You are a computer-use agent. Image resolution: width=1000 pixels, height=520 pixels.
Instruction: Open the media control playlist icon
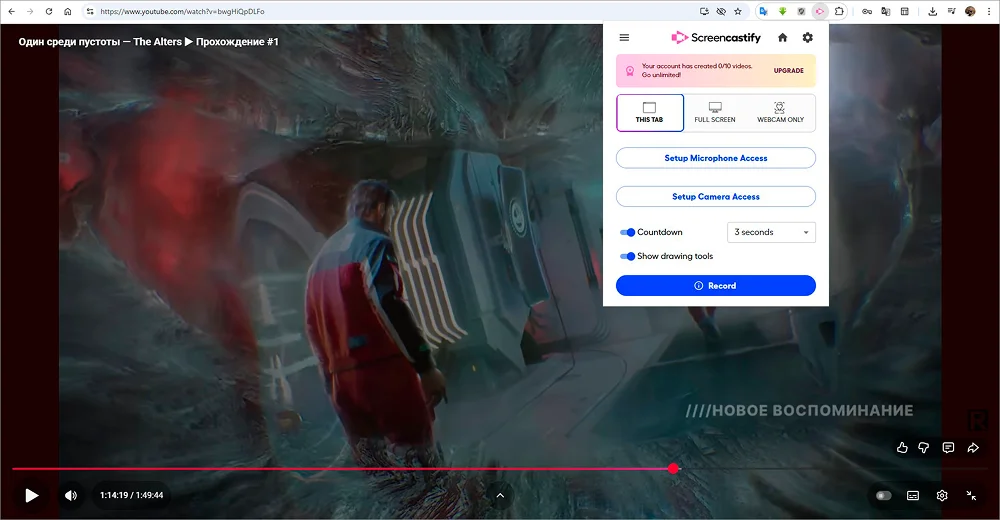click(952, 11)
